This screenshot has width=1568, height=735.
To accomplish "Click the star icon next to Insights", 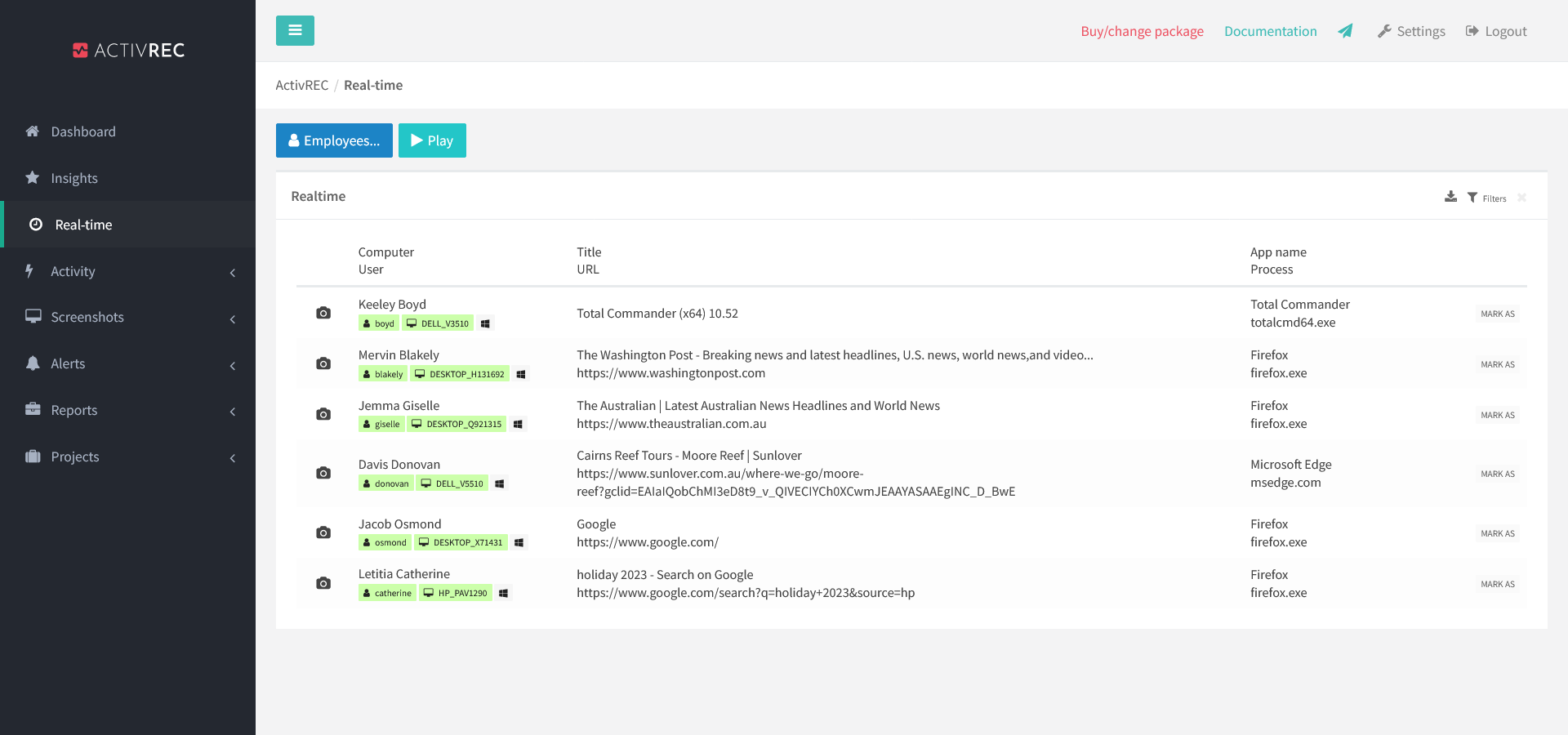I will [x=33, y=177].
